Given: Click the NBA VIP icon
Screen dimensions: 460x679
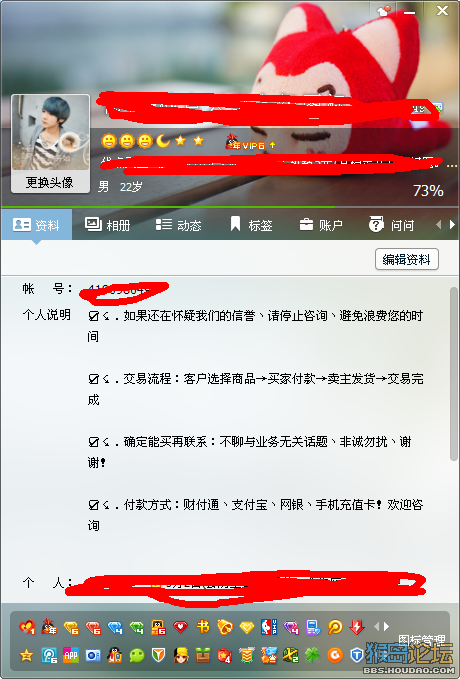Looking at the screenshot, I should (x=269, y=627).
